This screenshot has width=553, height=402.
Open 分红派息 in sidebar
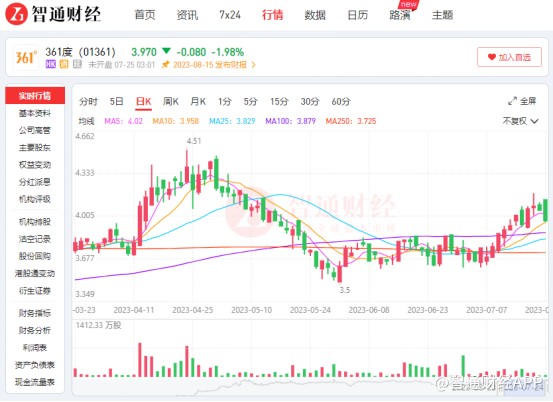35,182
